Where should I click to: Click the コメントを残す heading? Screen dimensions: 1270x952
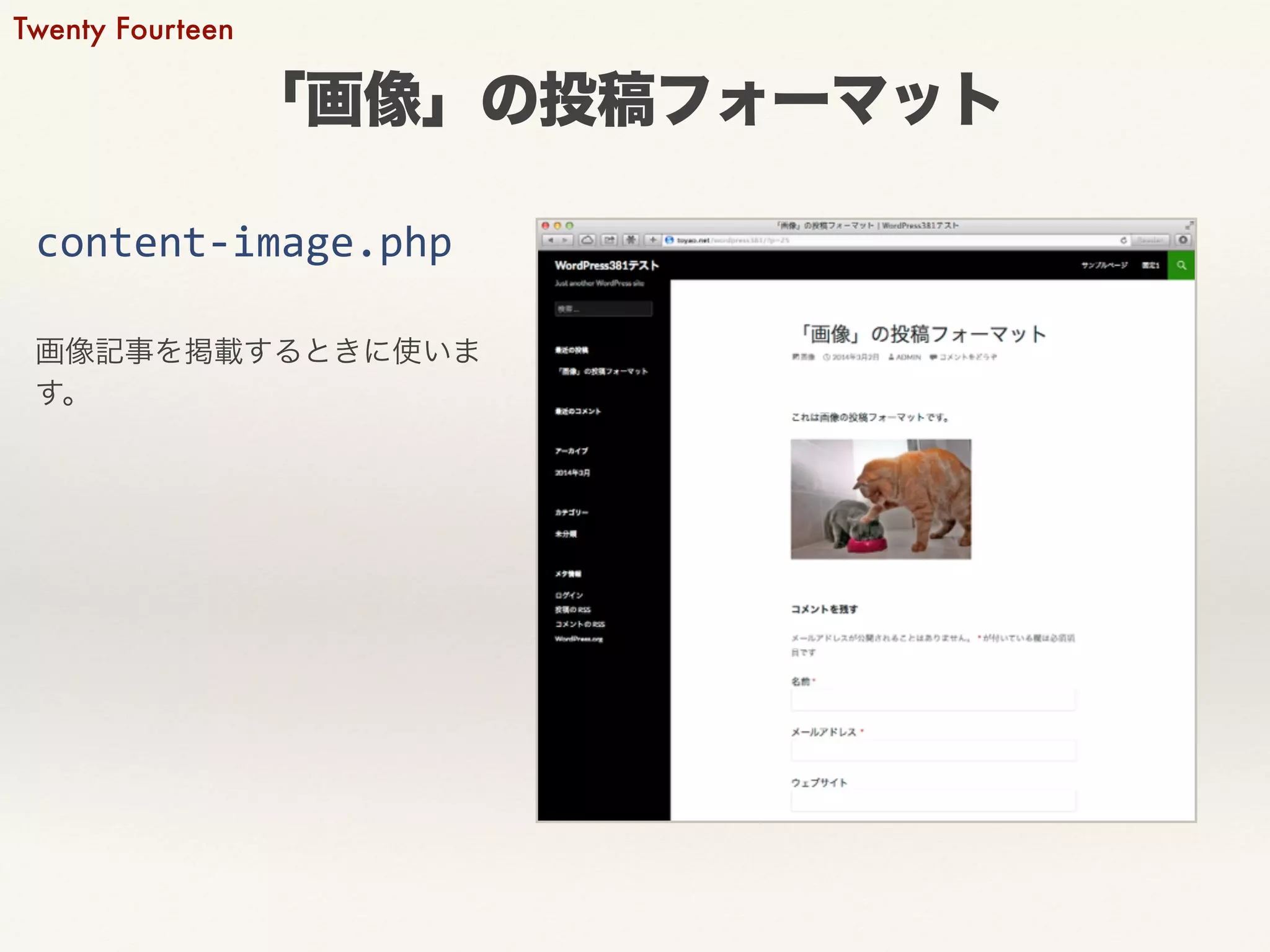(x=824, y=609)
